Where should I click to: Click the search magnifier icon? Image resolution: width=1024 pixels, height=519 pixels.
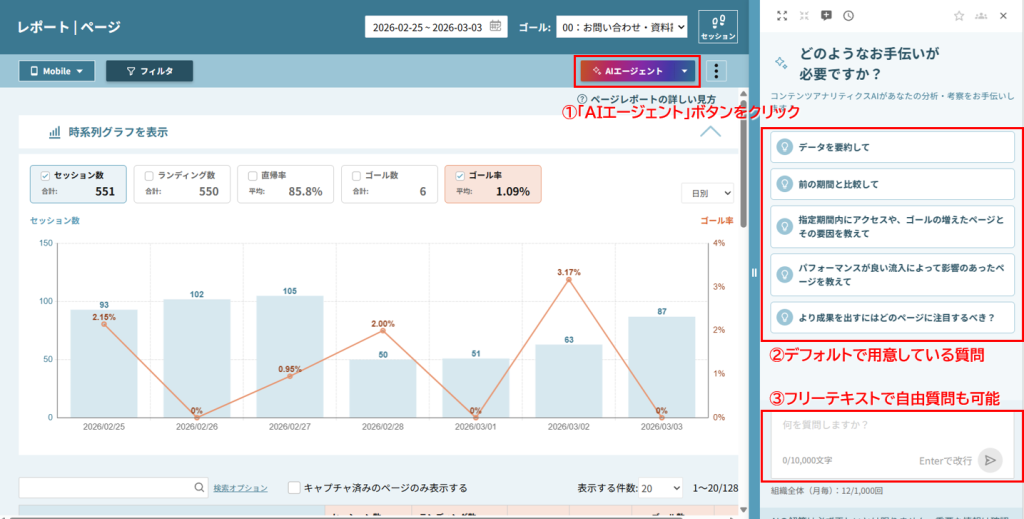200,488
